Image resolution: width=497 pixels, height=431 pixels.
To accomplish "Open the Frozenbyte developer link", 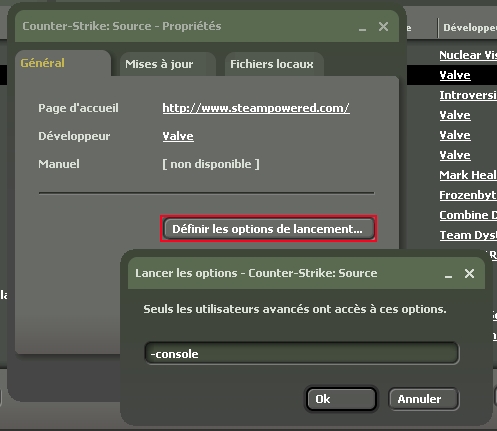I will 468,195.
